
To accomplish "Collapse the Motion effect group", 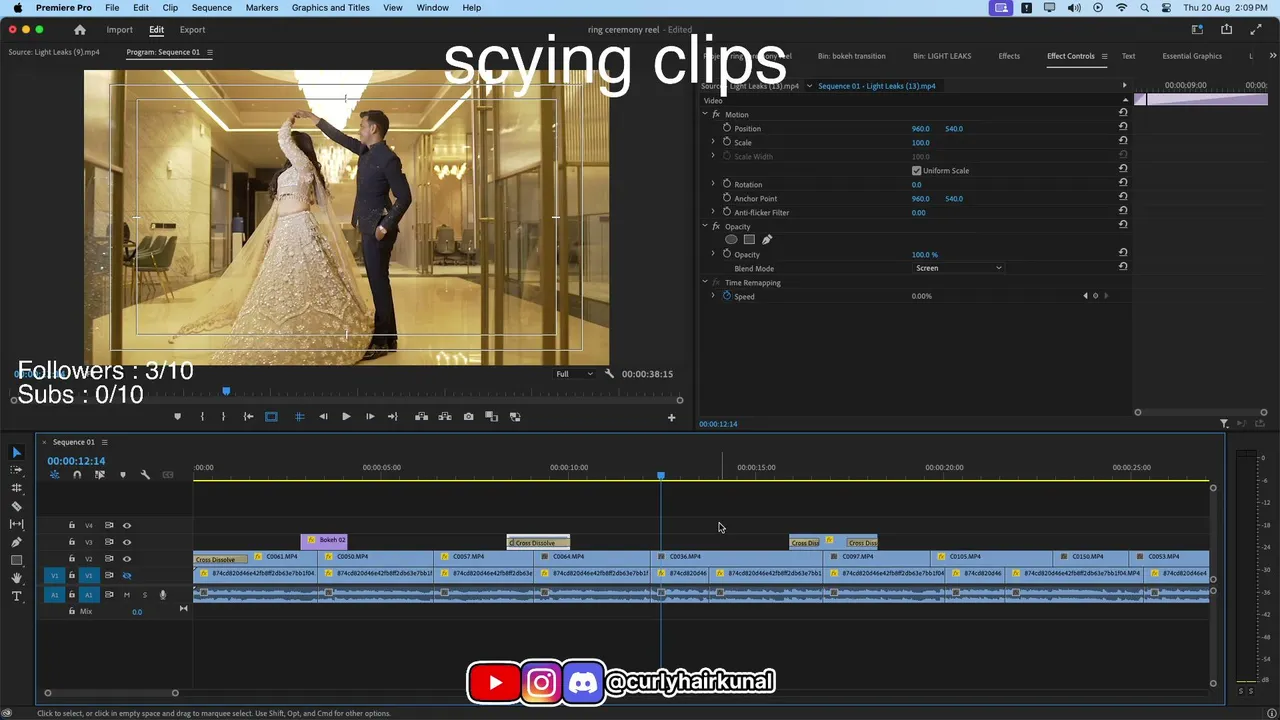I will 704,114.
